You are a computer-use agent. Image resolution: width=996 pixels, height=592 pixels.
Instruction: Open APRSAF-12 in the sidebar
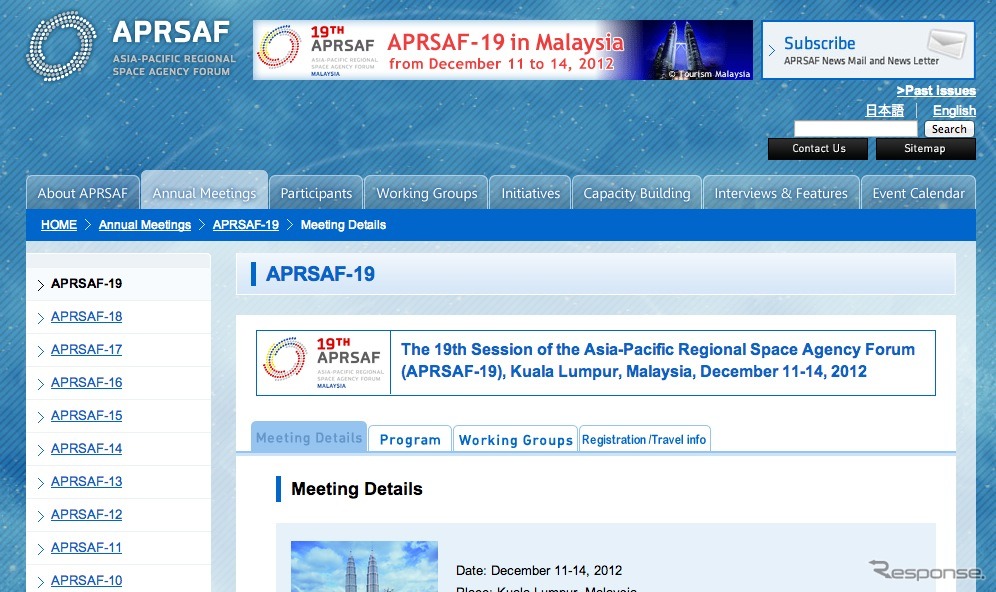point(86,515)
